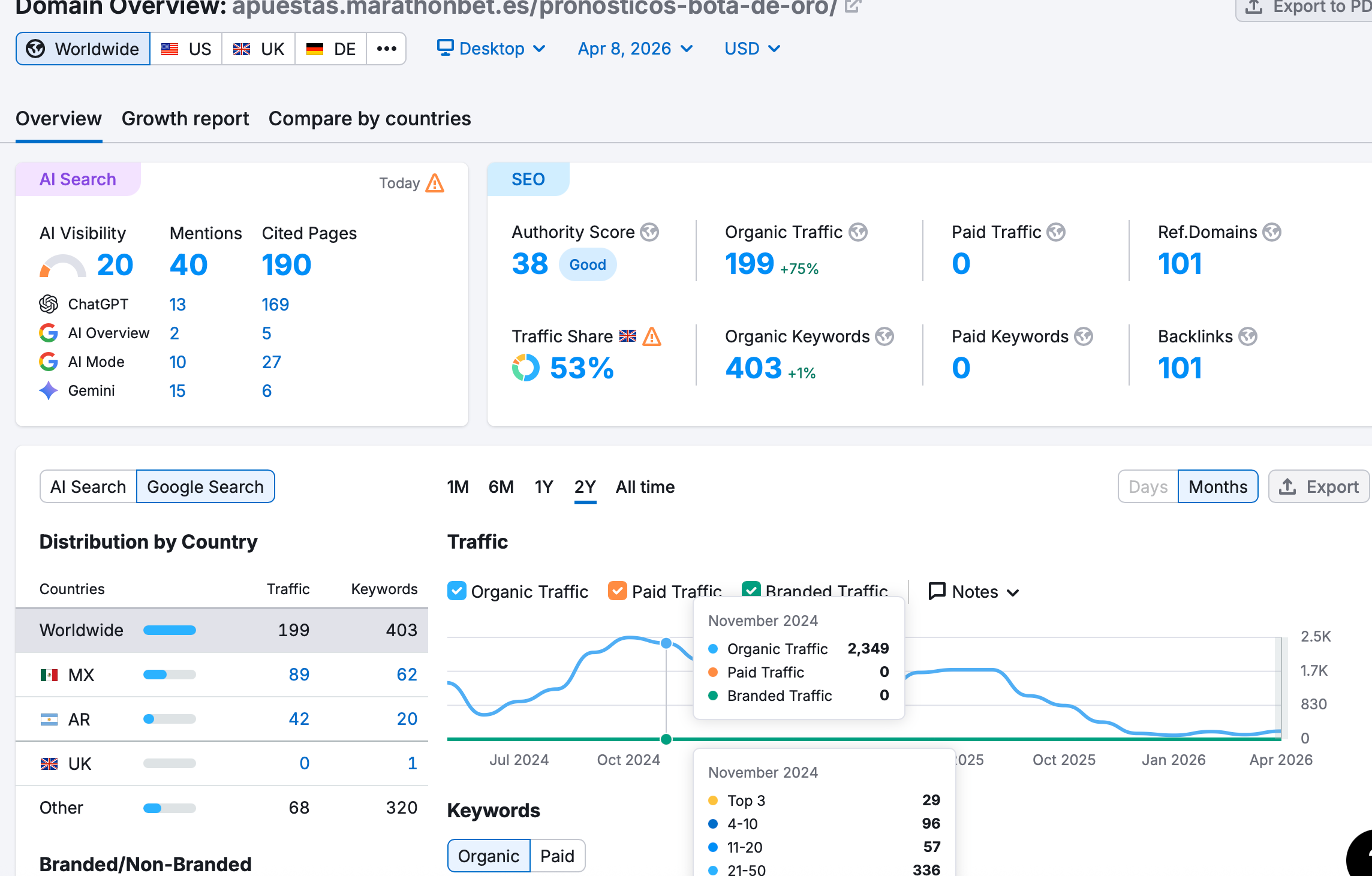Switch chart granularity to Days
Screen dimensions: 1372x876
[1148, 486]
